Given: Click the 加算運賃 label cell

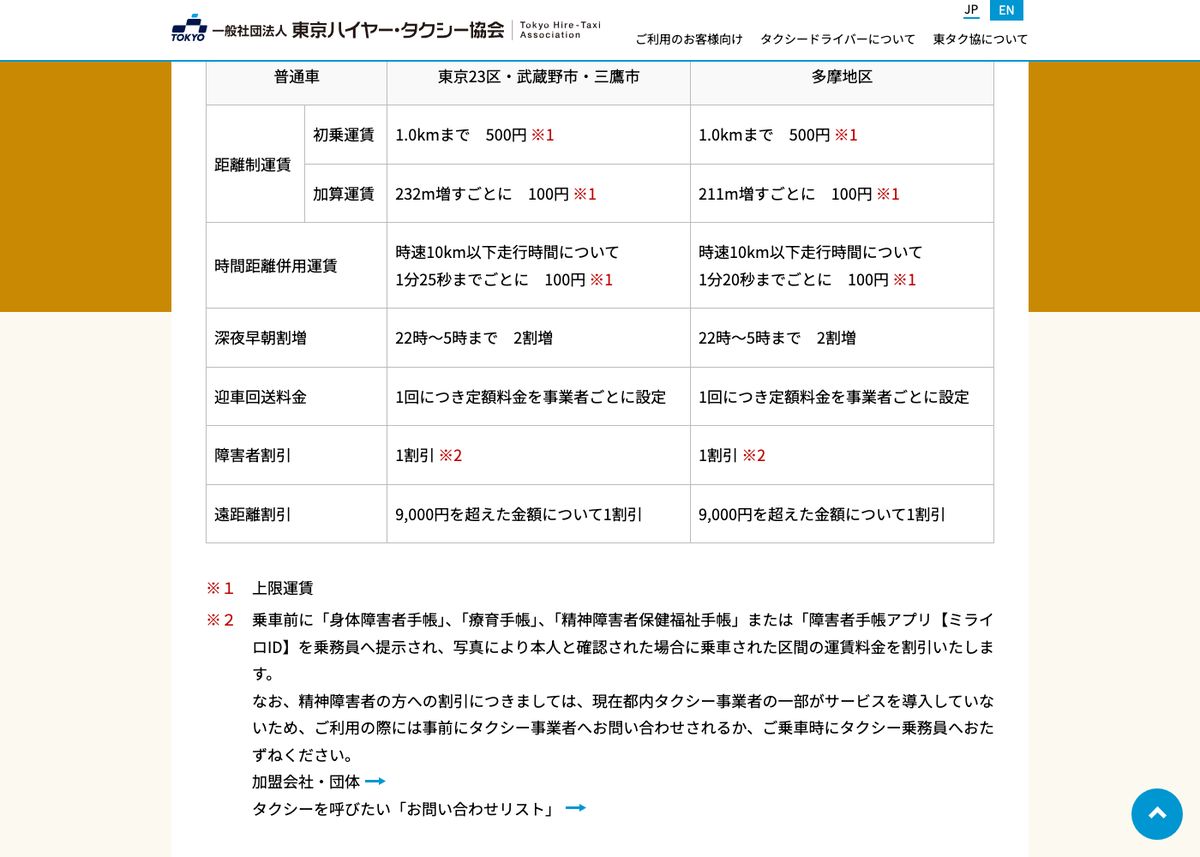Looking at the screenshot, I should 344,193.
